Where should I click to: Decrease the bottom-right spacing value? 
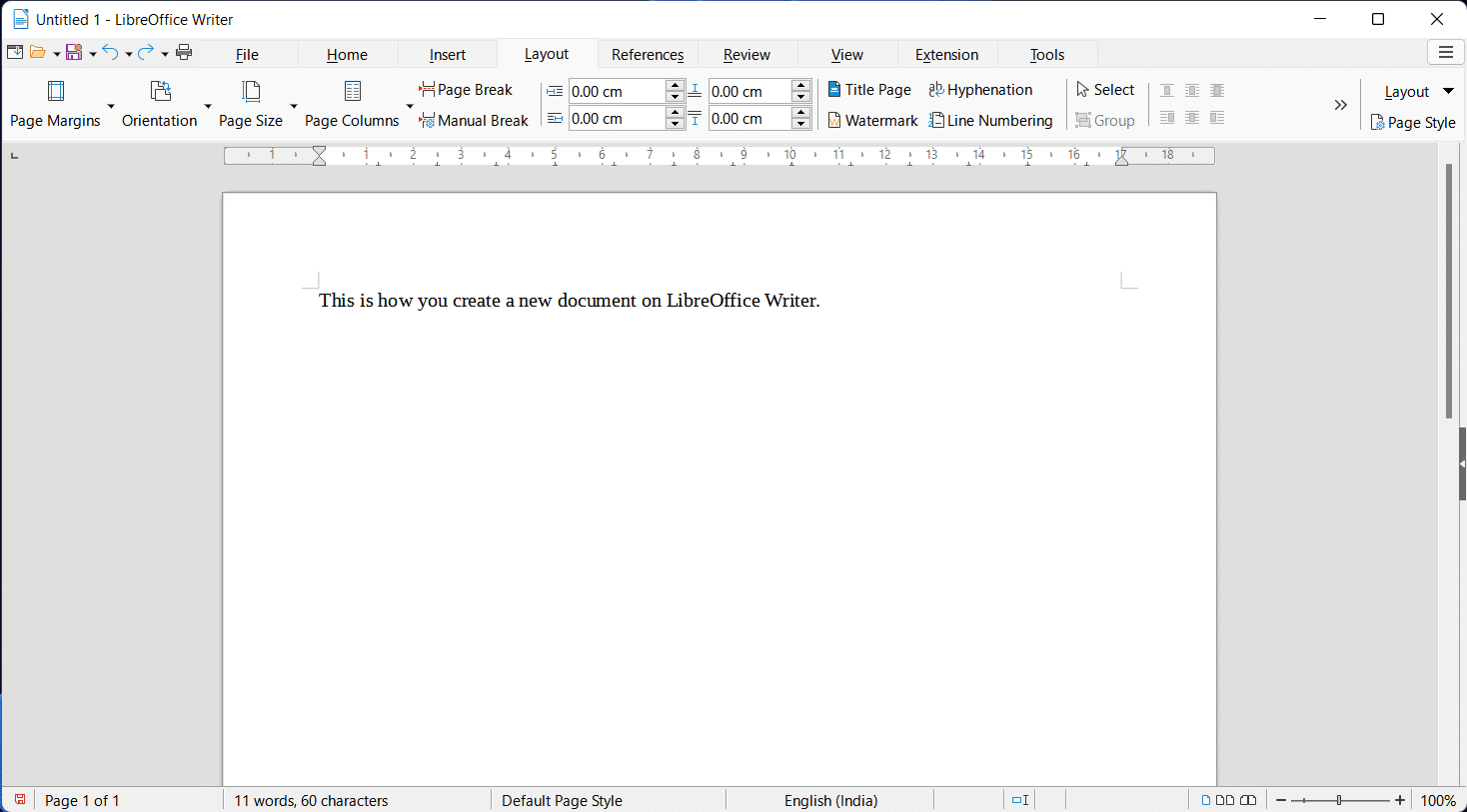tap(801, 124)
